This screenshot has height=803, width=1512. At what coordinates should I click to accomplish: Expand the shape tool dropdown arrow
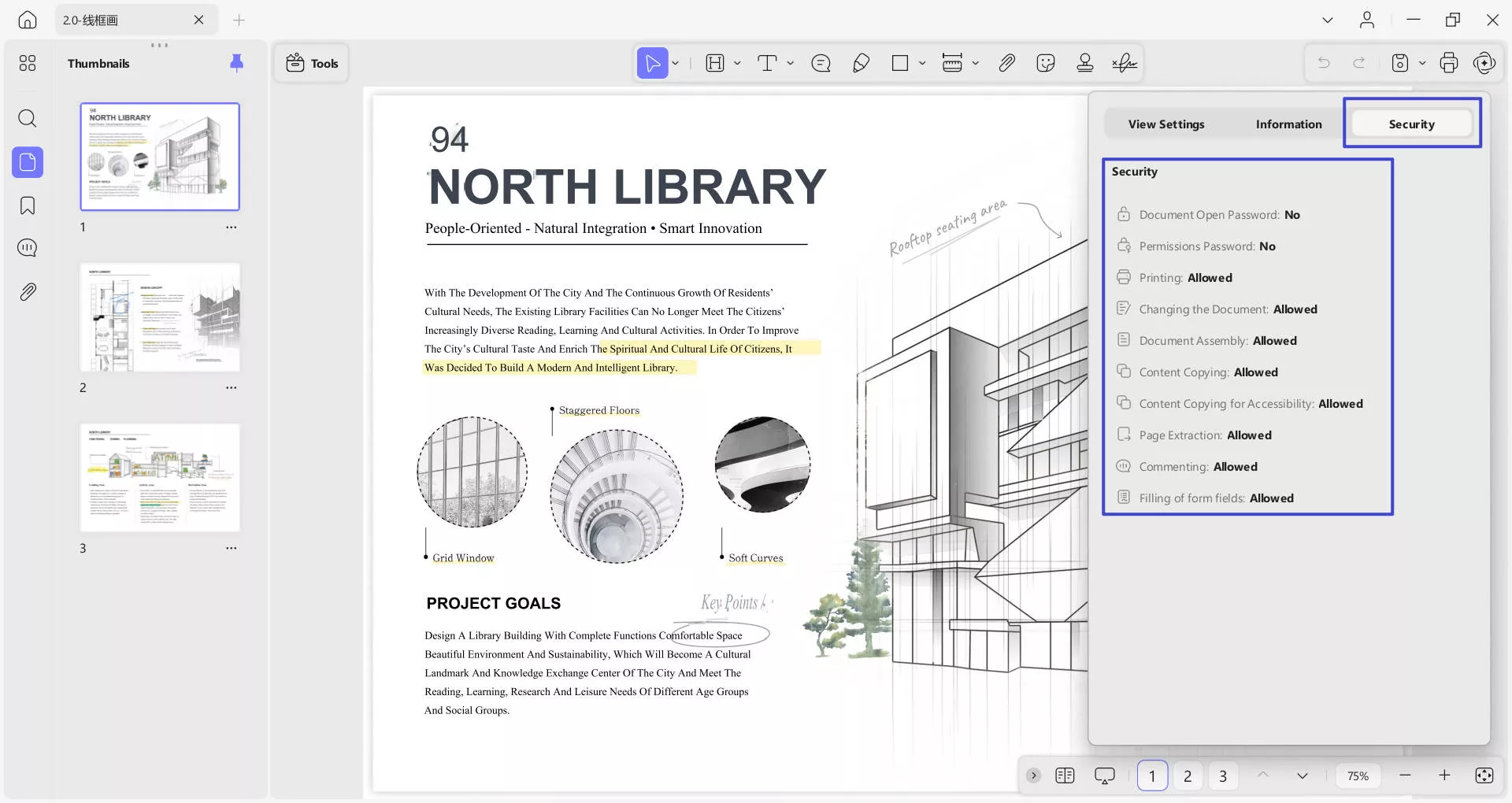(x=921, y=63)
